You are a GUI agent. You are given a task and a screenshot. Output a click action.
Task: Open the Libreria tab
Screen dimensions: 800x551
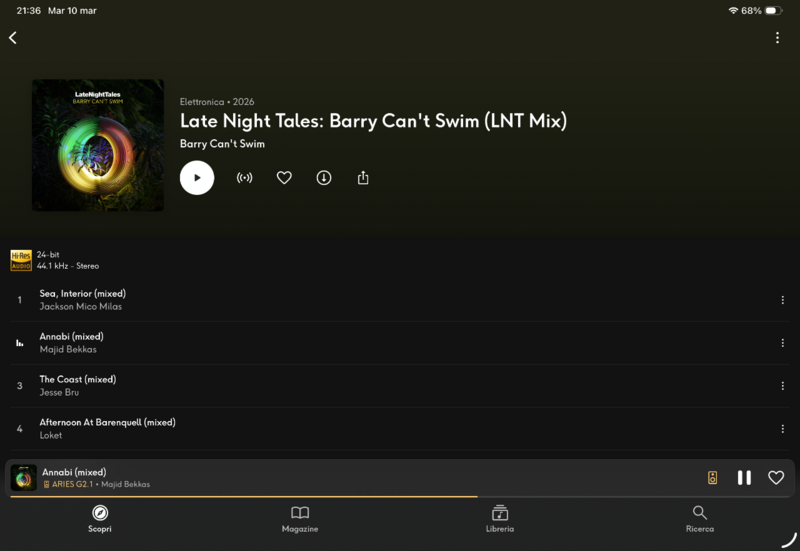500,519
